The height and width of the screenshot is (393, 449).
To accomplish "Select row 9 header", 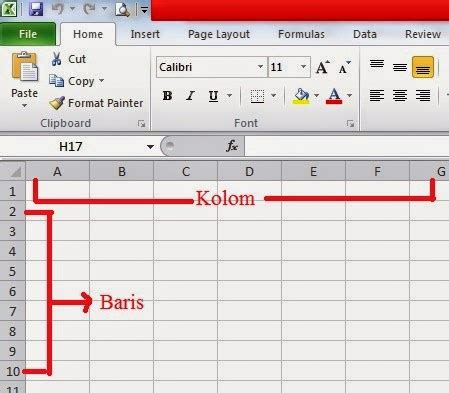I will pos(13,351).
